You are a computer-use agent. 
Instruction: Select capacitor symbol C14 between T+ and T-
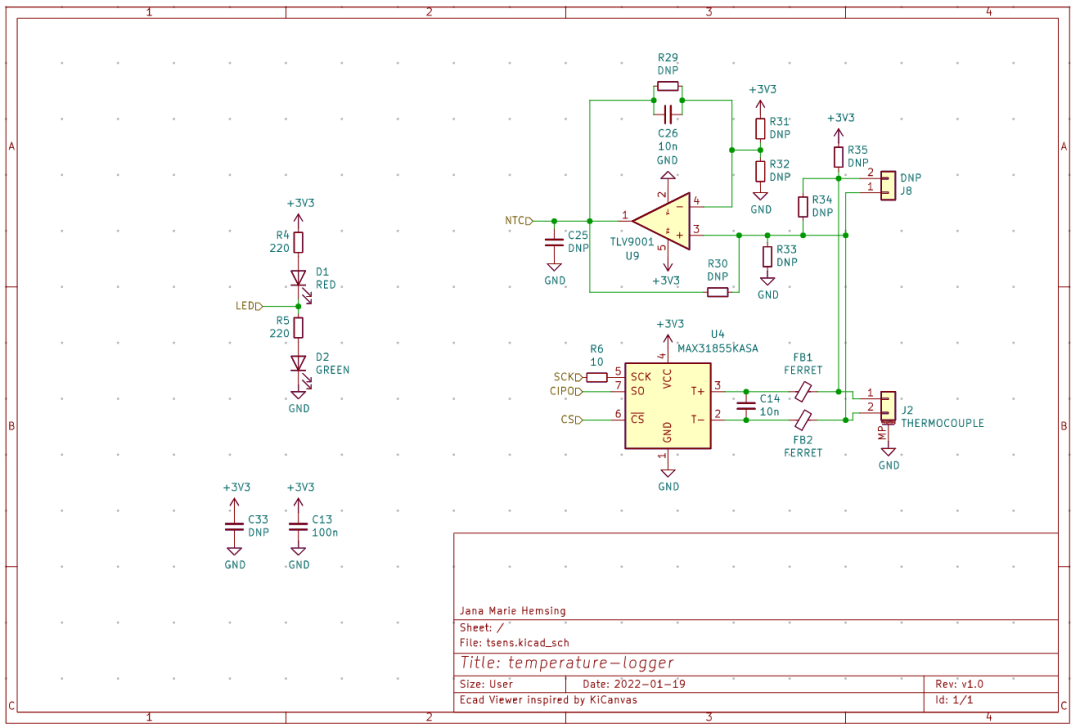click(746, 406)
